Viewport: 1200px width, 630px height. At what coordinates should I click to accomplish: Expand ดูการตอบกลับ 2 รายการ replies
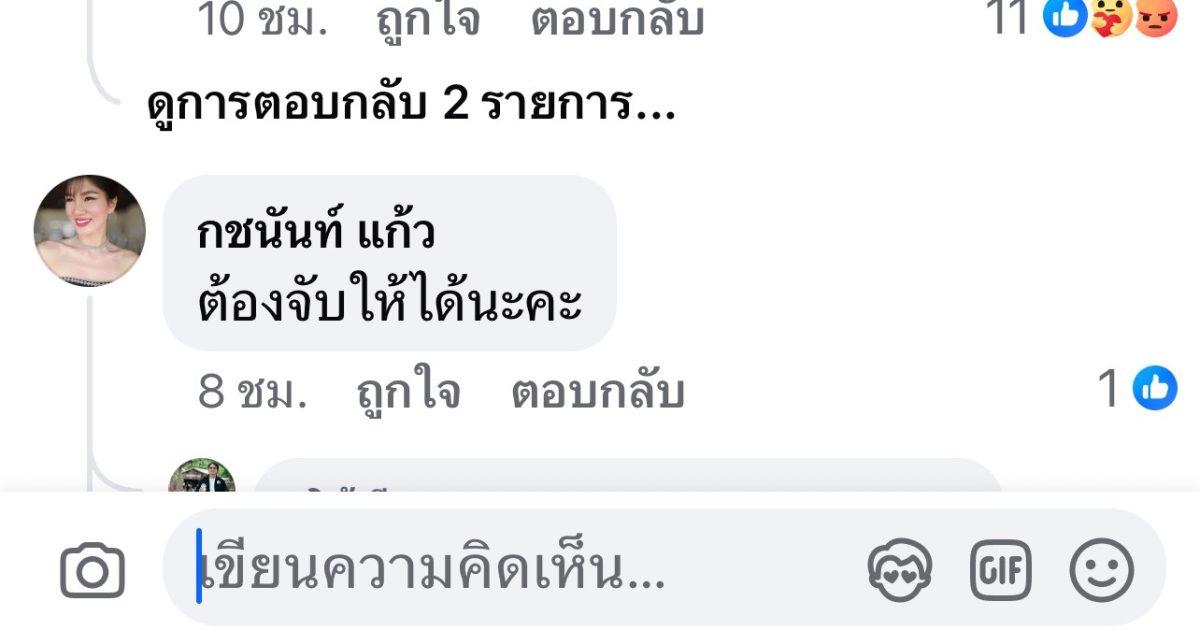(411, 104)
